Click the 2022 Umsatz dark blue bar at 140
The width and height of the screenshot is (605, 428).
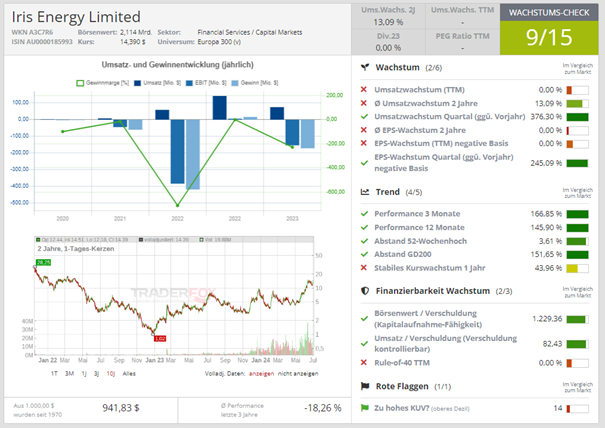tap(220, 108)
